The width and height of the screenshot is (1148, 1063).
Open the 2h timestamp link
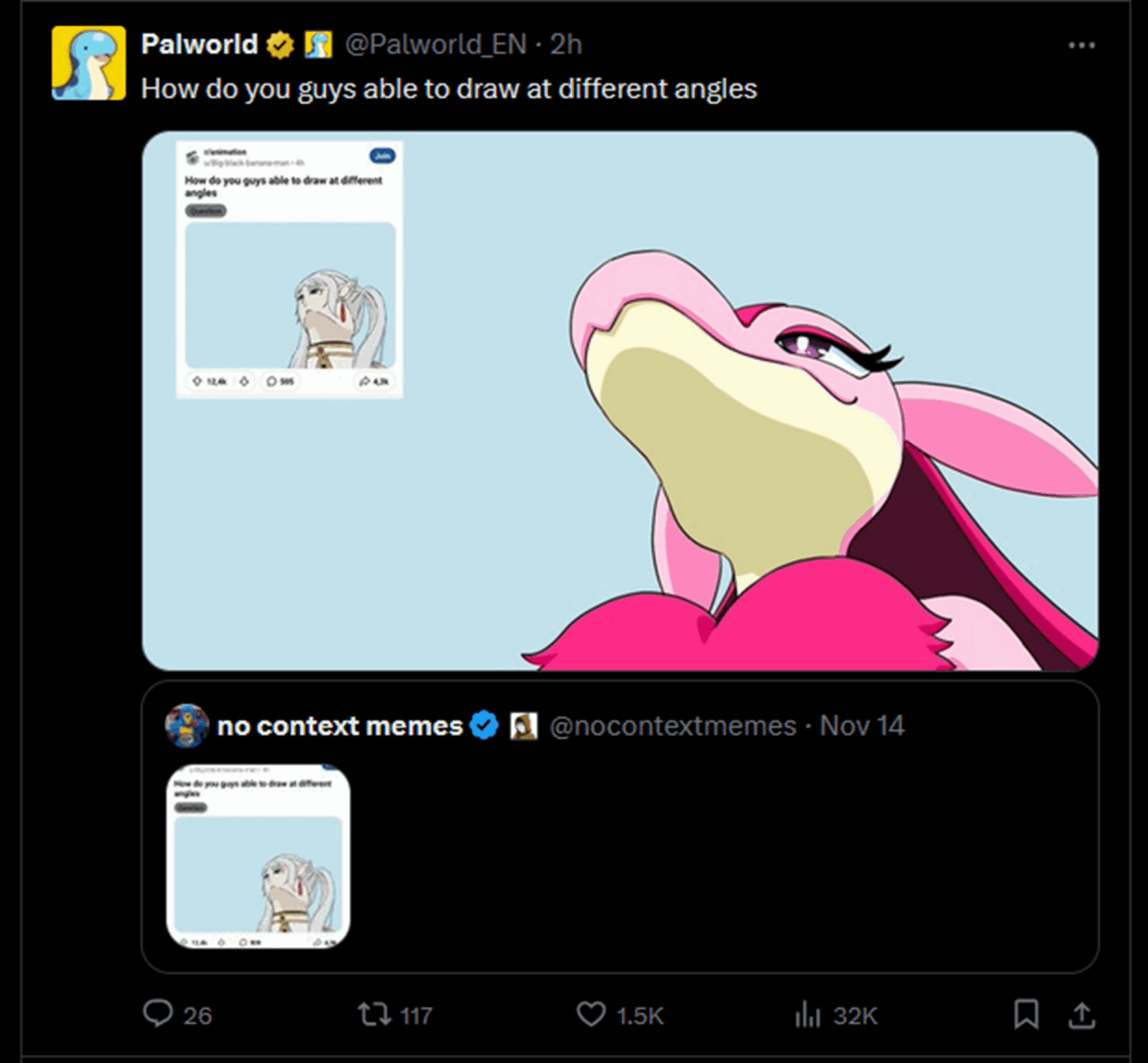(566, 45)
